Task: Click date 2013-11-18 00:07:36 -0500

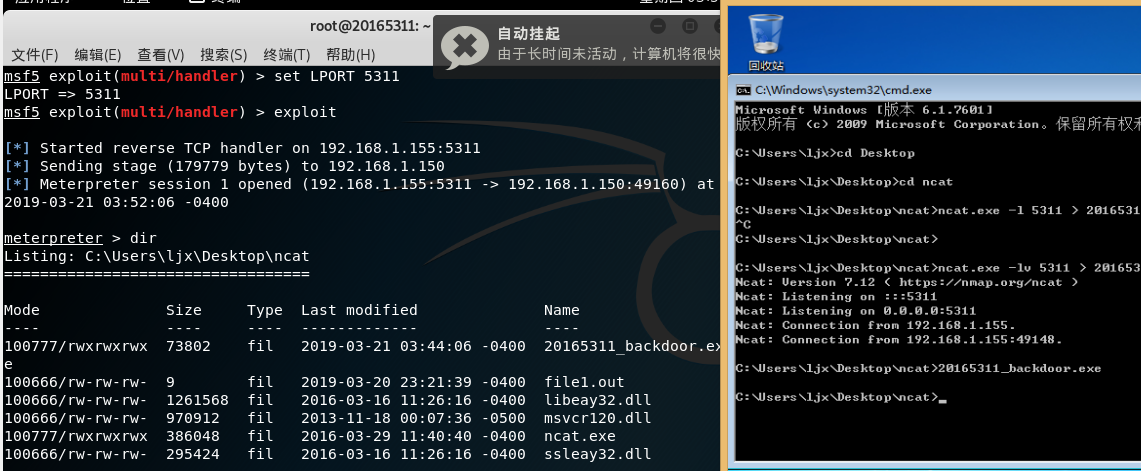Action: (413, 419)
